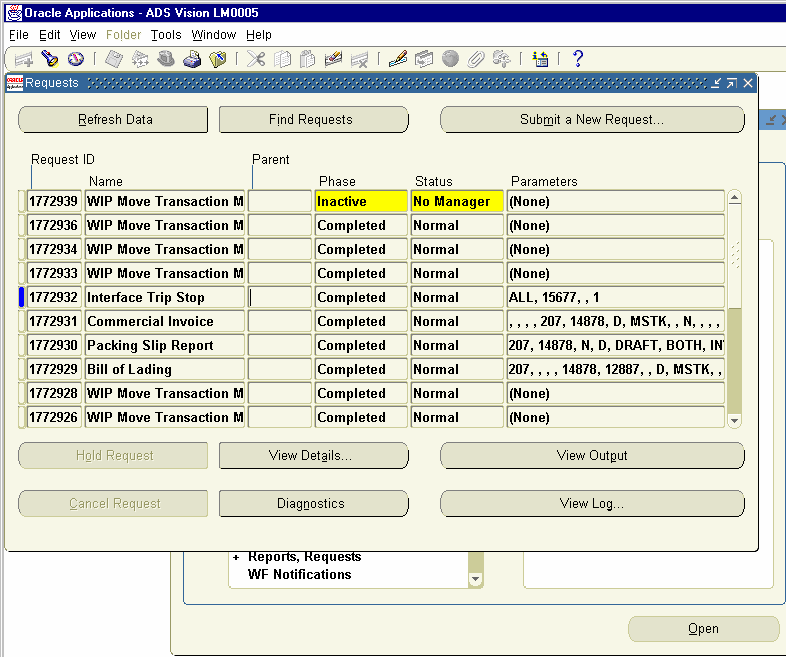The image size is (786, 657).
Task: Click the Translations globe icon
Action: 450,59
